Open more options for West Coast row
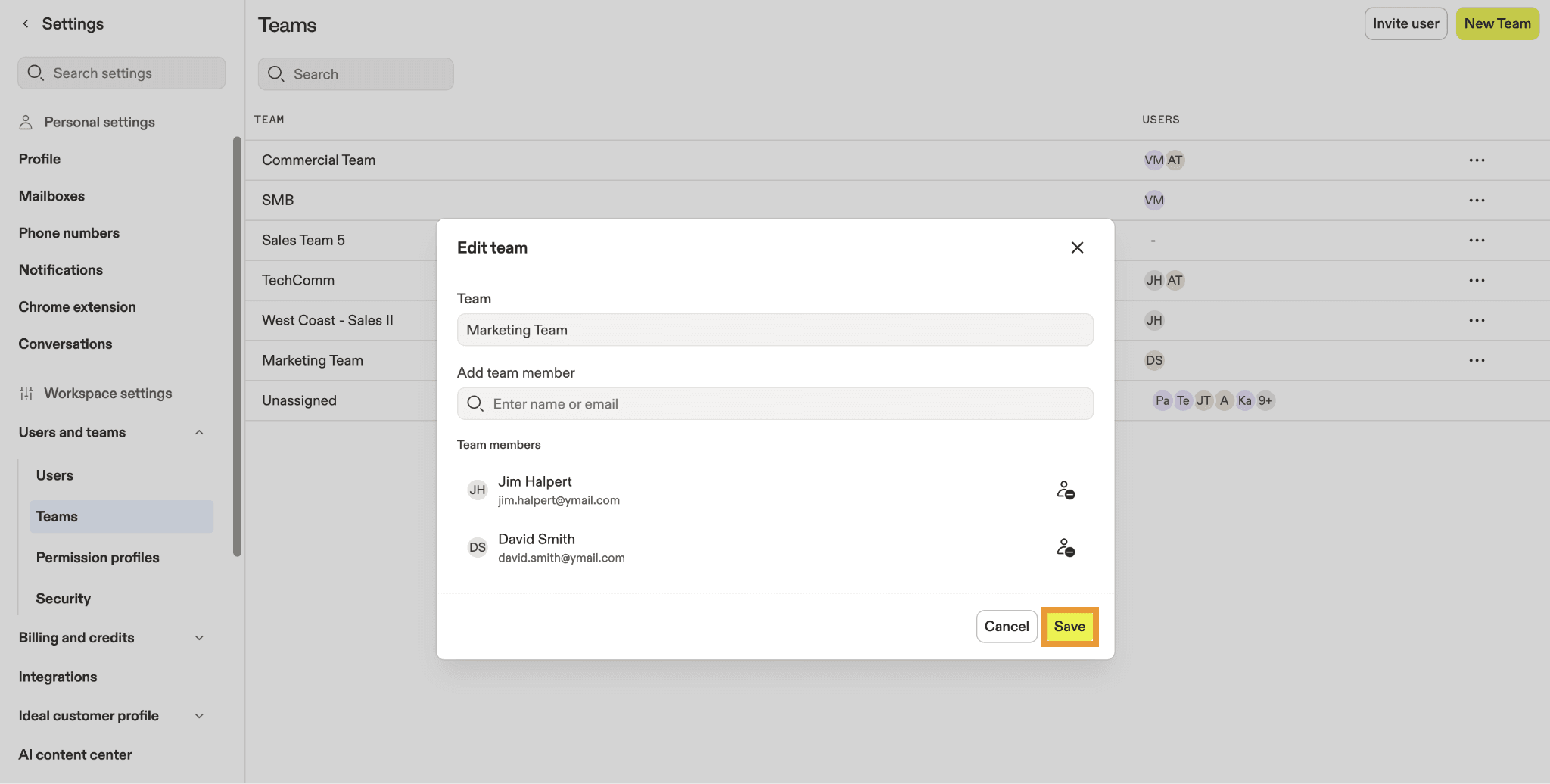This screenshot has height=784, width=1550. click(1477, 321)
